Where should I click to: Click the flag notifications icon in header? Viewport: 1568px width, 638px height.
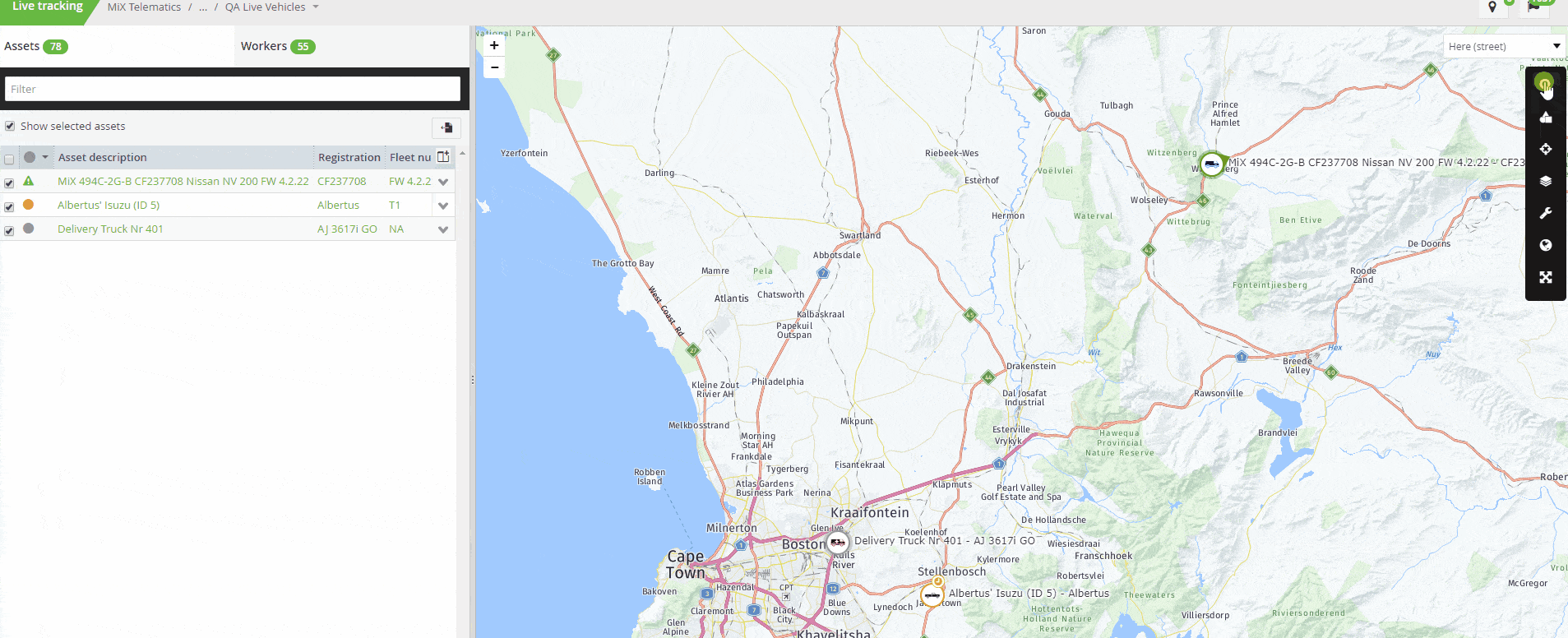pos(1533,7)
